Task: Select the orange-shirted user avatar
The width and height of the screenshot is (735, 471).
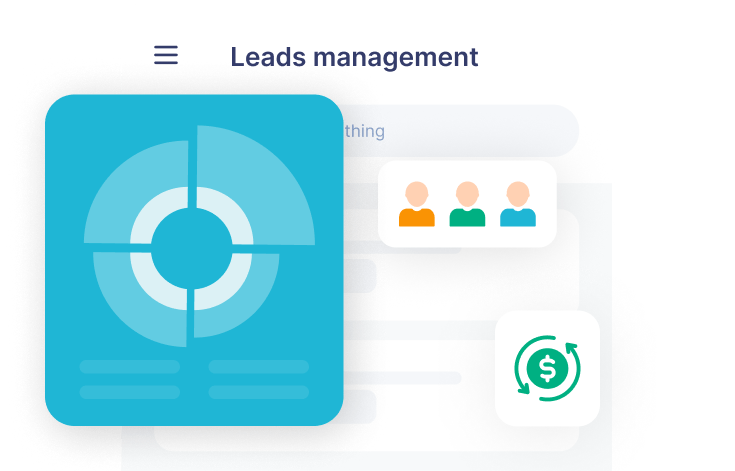Action: coord(416,204)
